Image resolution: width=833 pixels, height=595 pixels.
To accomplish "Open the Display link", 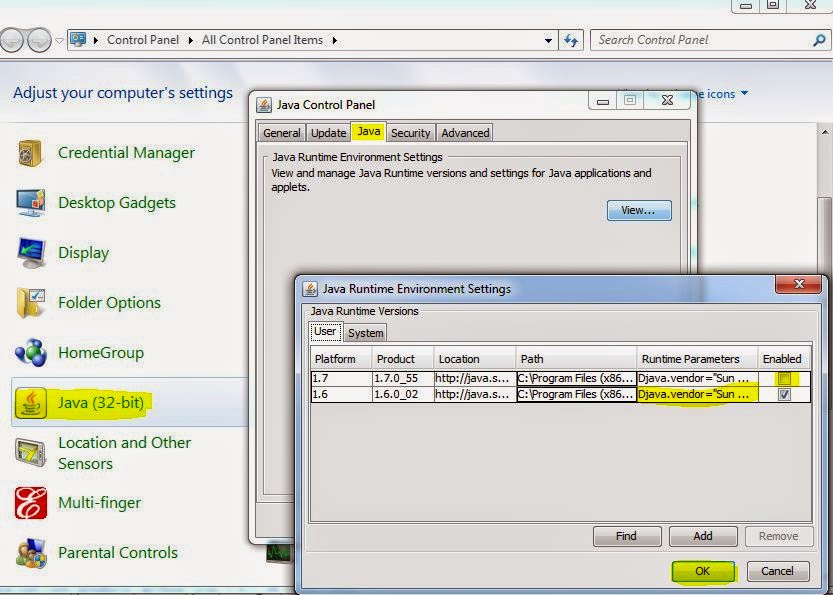I will (83, 253).
